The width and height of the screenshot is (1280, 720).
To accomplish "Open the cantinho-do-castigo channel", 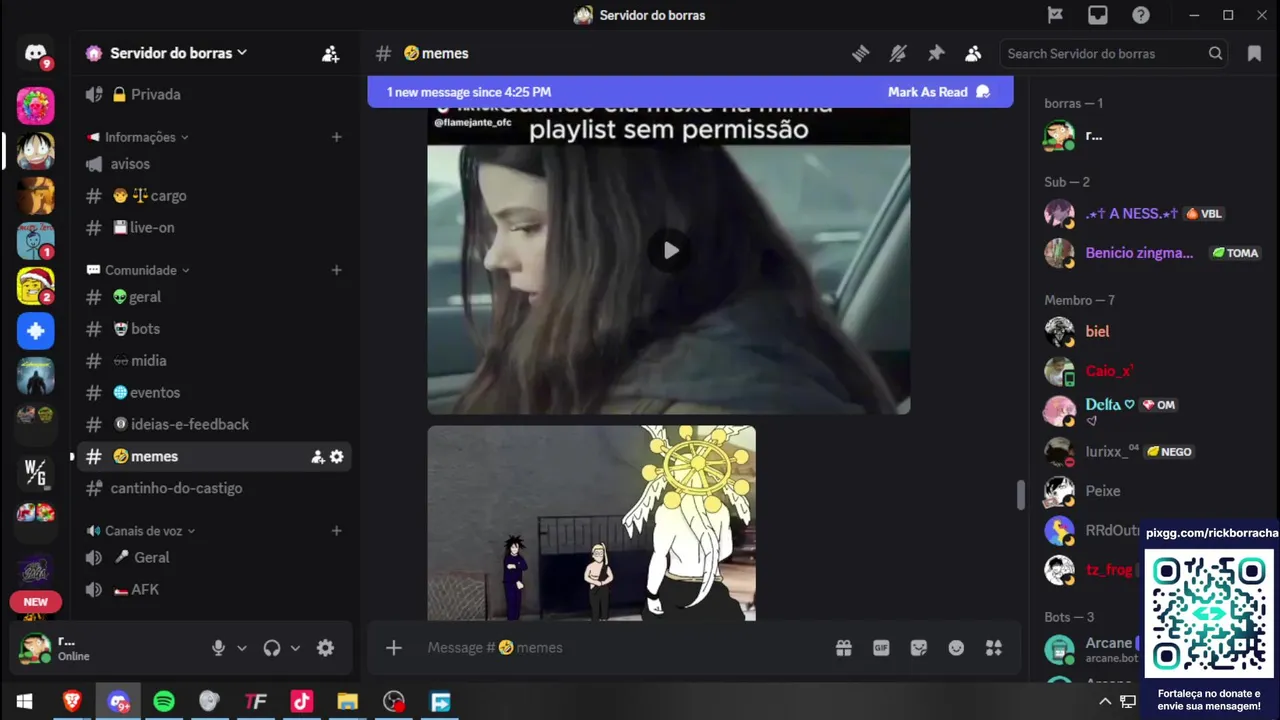I will click(214, 488).
